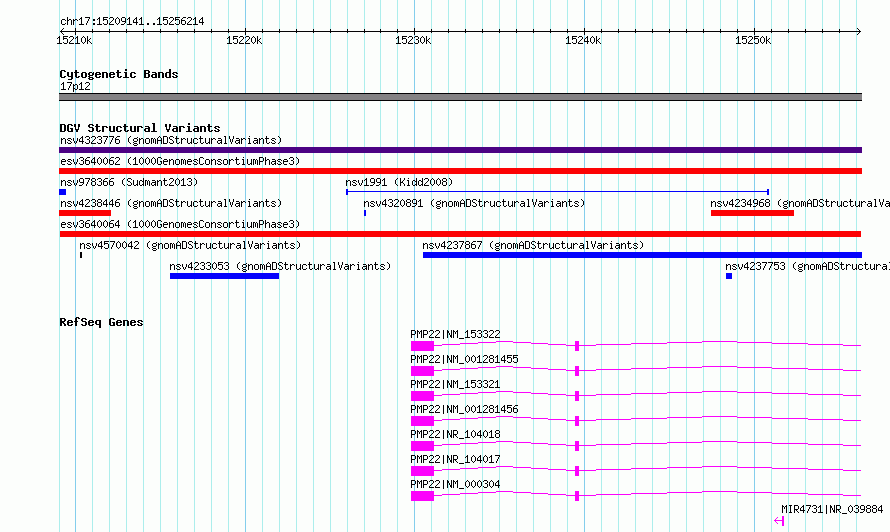Select the PMP22 NM_001281455 transcript exon block
Image resolution: width=890 pixels, height=532 pixels.
coord(422,371)
